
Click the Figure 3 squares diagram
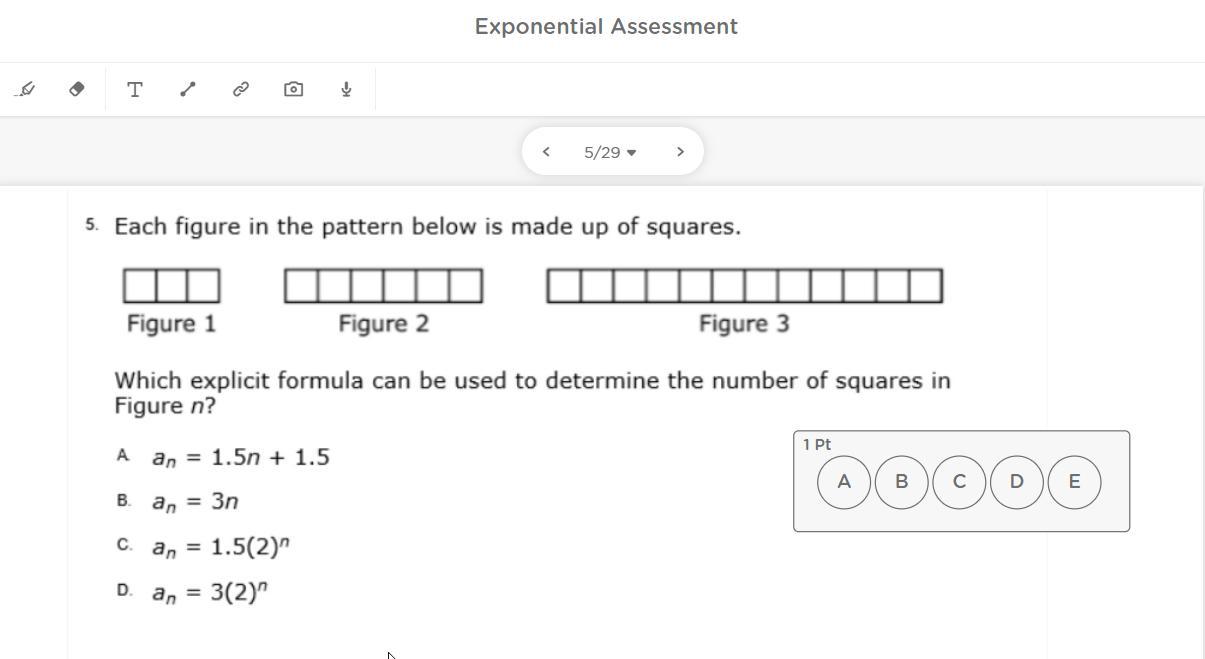744,286
